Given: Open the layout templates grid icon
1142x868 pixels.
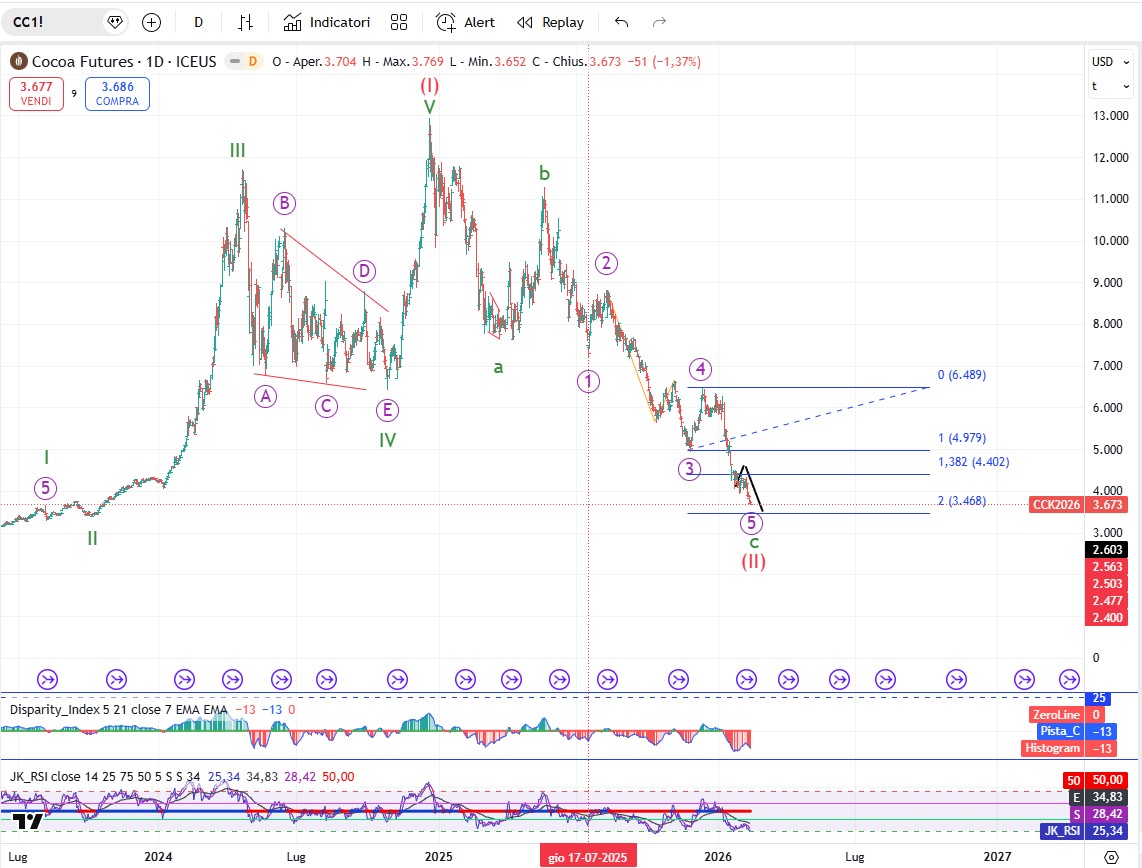Looking at the screenshot, I should pyautogui.click(x=399, y=22).
